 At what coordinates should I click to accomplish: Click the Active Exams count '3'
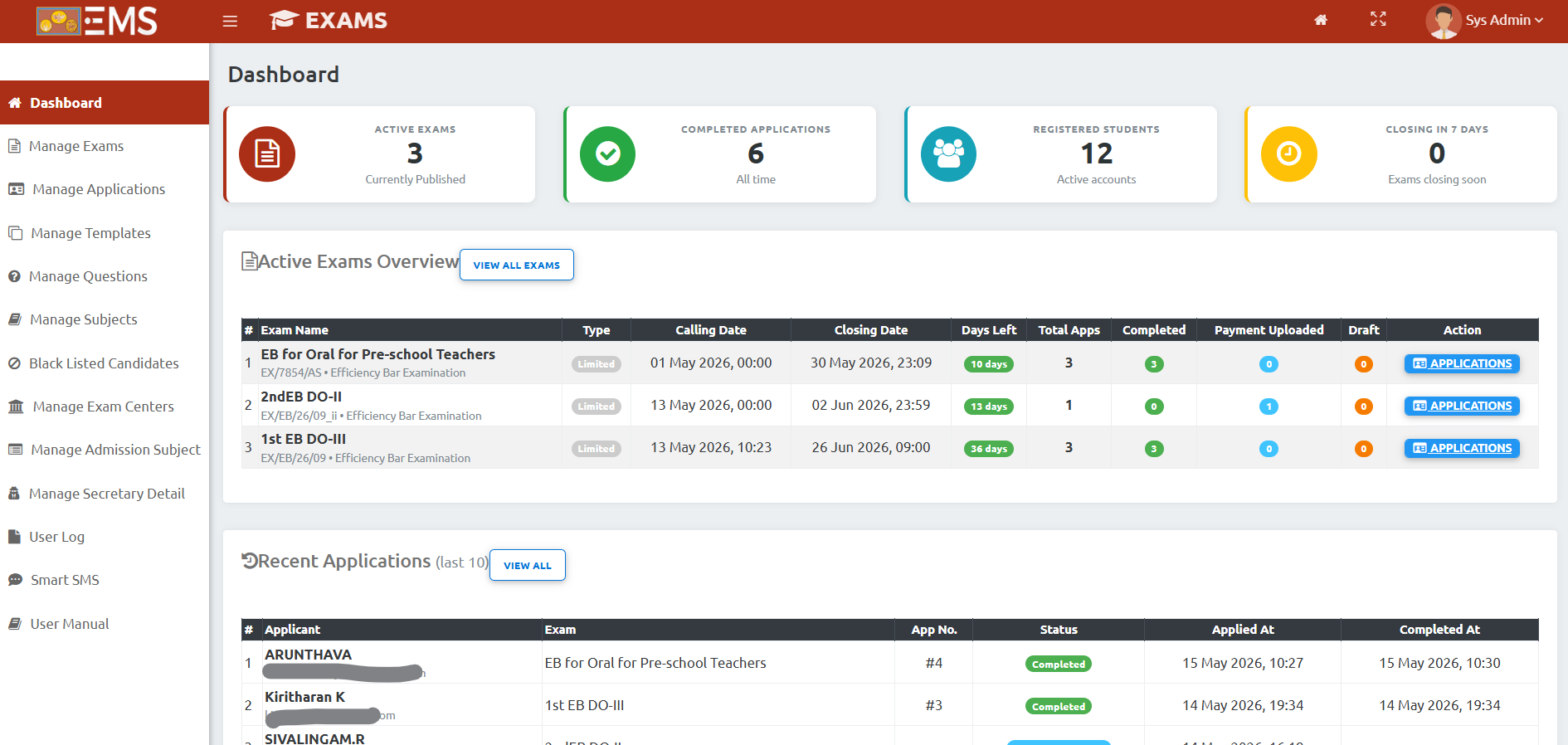(x=415, y=153)
